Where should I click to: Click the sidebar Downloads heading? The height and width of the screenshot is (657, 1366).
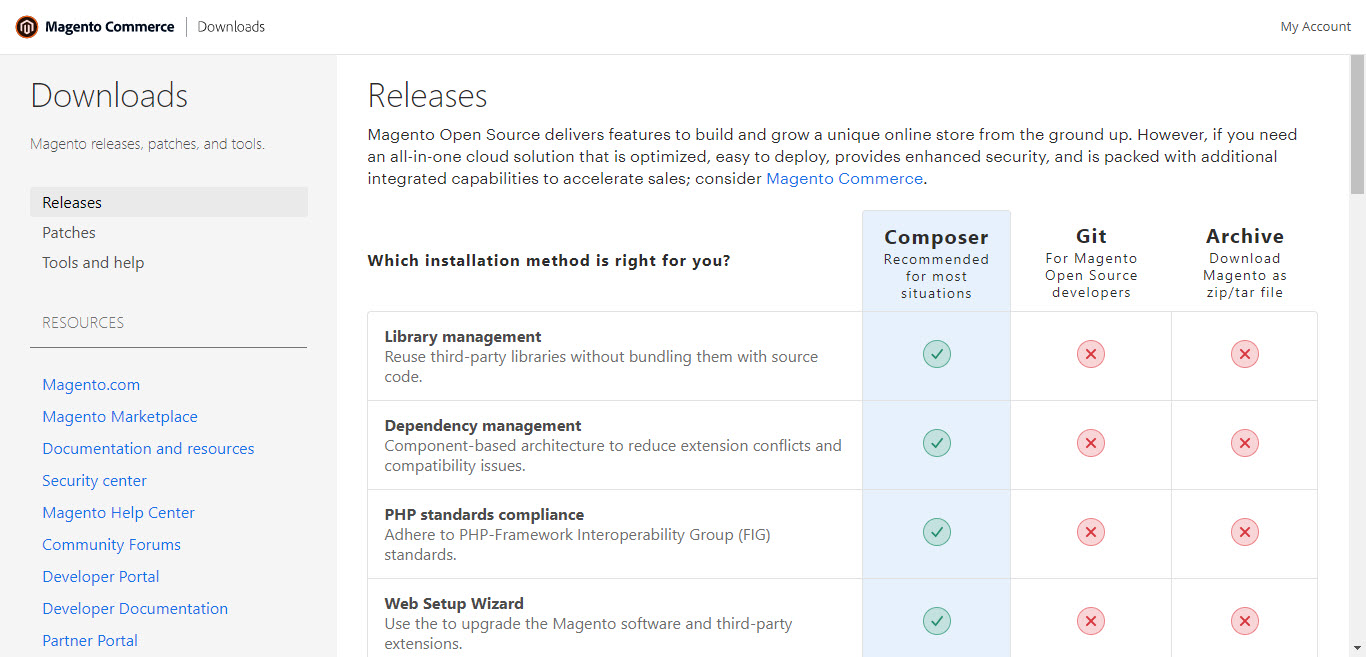(x=109, y=96)
